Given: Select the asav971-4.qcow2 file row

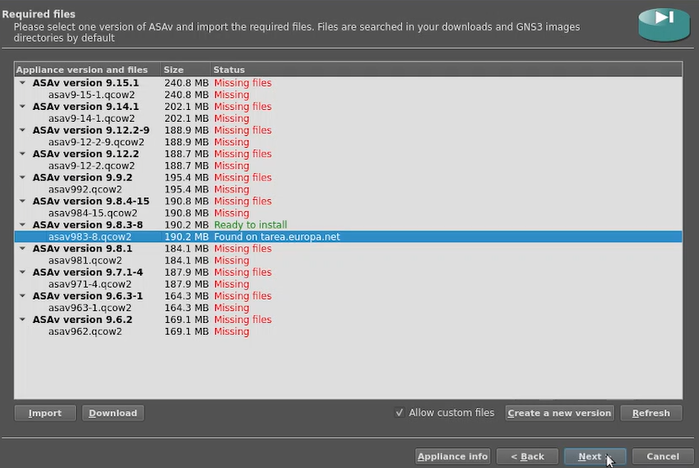Looking at the screenshot, I should [x=348, y=284].
